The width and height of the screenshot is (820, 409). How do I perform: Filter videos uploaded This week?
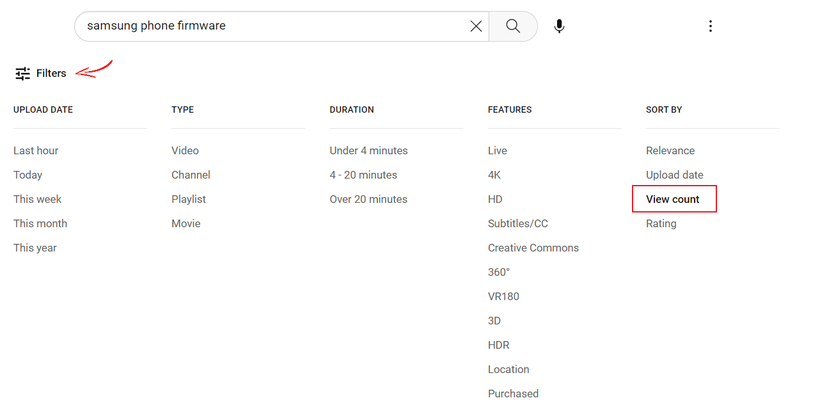point(37,199)
